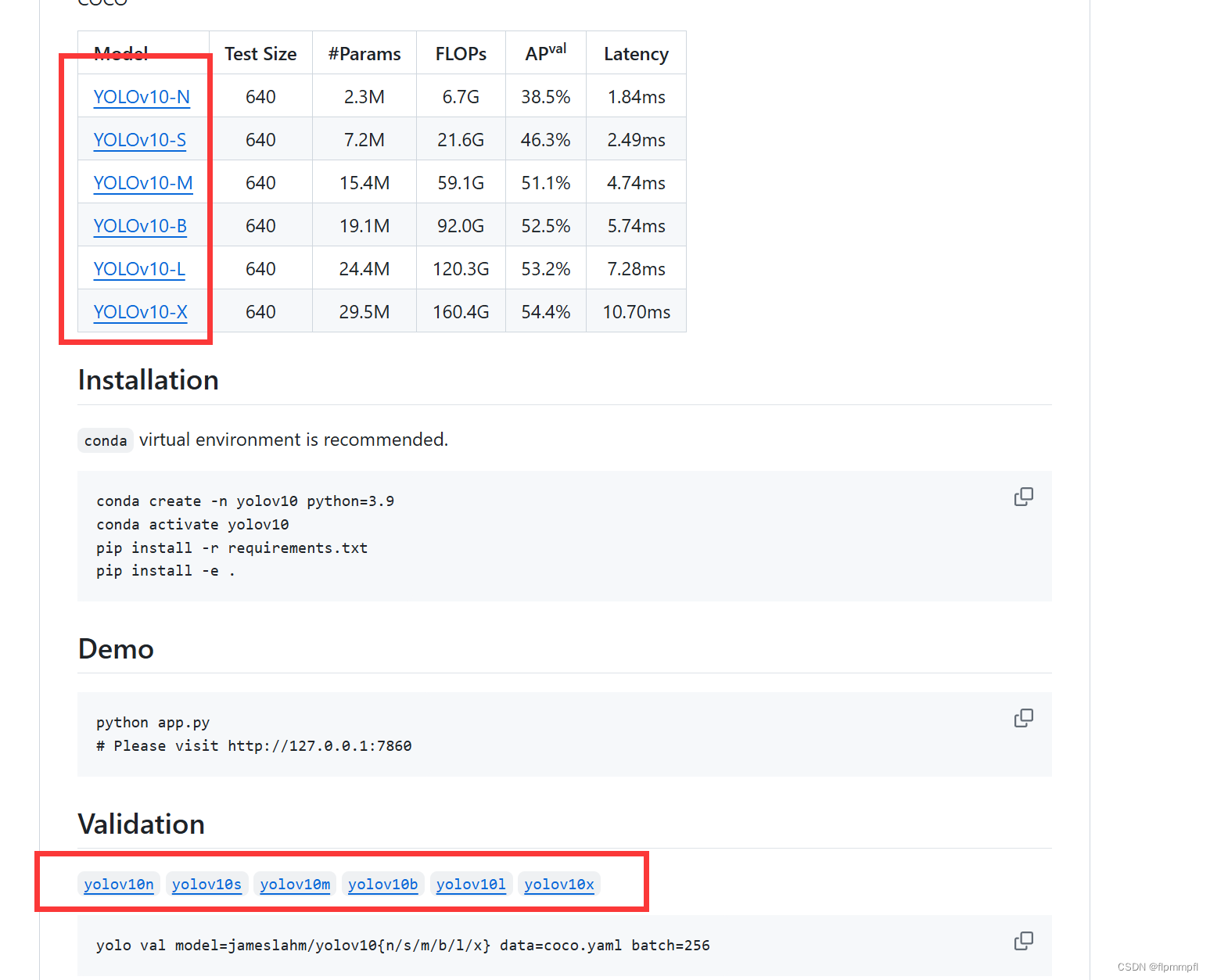Click the 54.4% AP cell
This screenshot has height=980, width=1210.
click(x=546, y=312)
